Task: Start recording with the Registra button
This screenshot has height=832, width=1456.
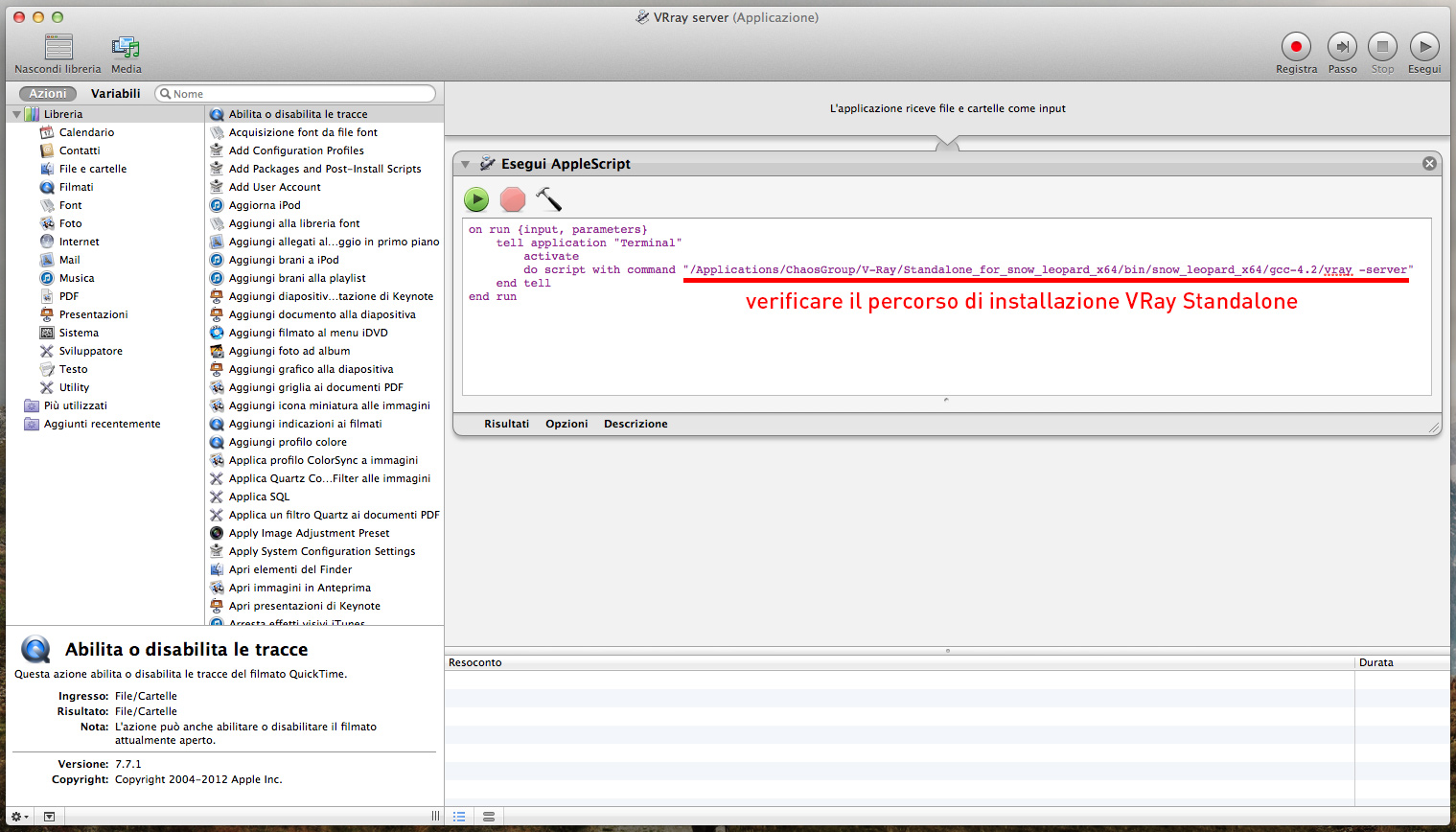Action: click(1296, 54)
